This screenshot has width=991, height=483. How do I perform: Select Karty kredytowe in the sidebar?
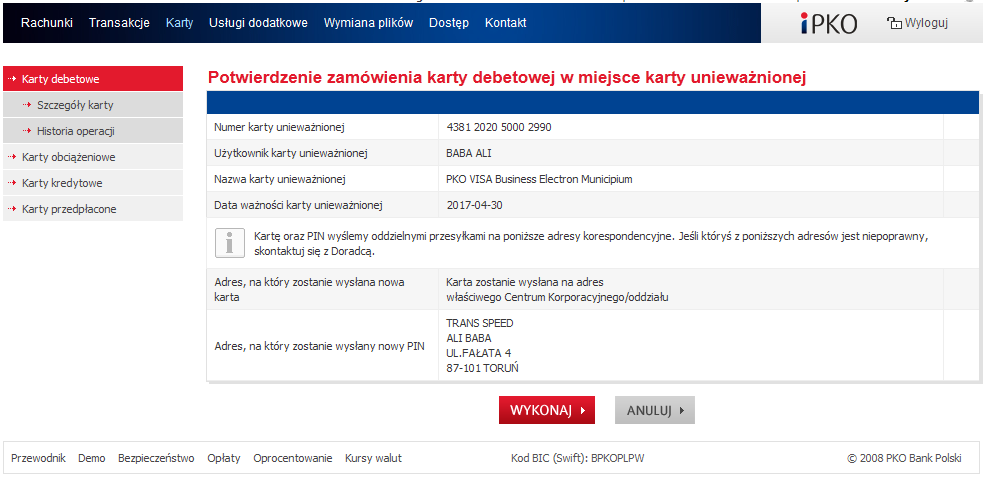tap(93, 183)
